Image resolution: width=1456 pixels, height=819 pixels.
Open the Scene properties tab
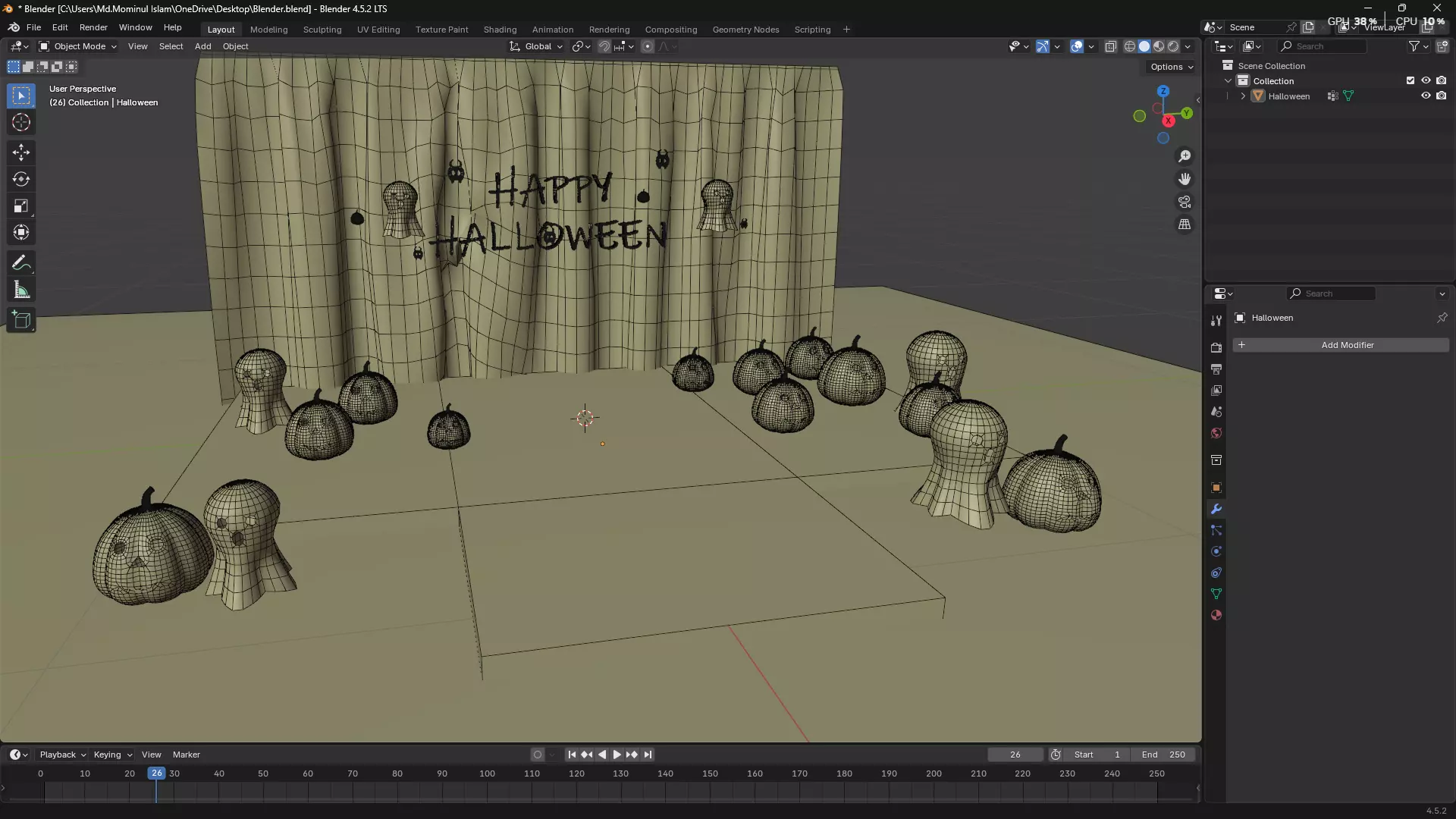tap(1216, 411)
